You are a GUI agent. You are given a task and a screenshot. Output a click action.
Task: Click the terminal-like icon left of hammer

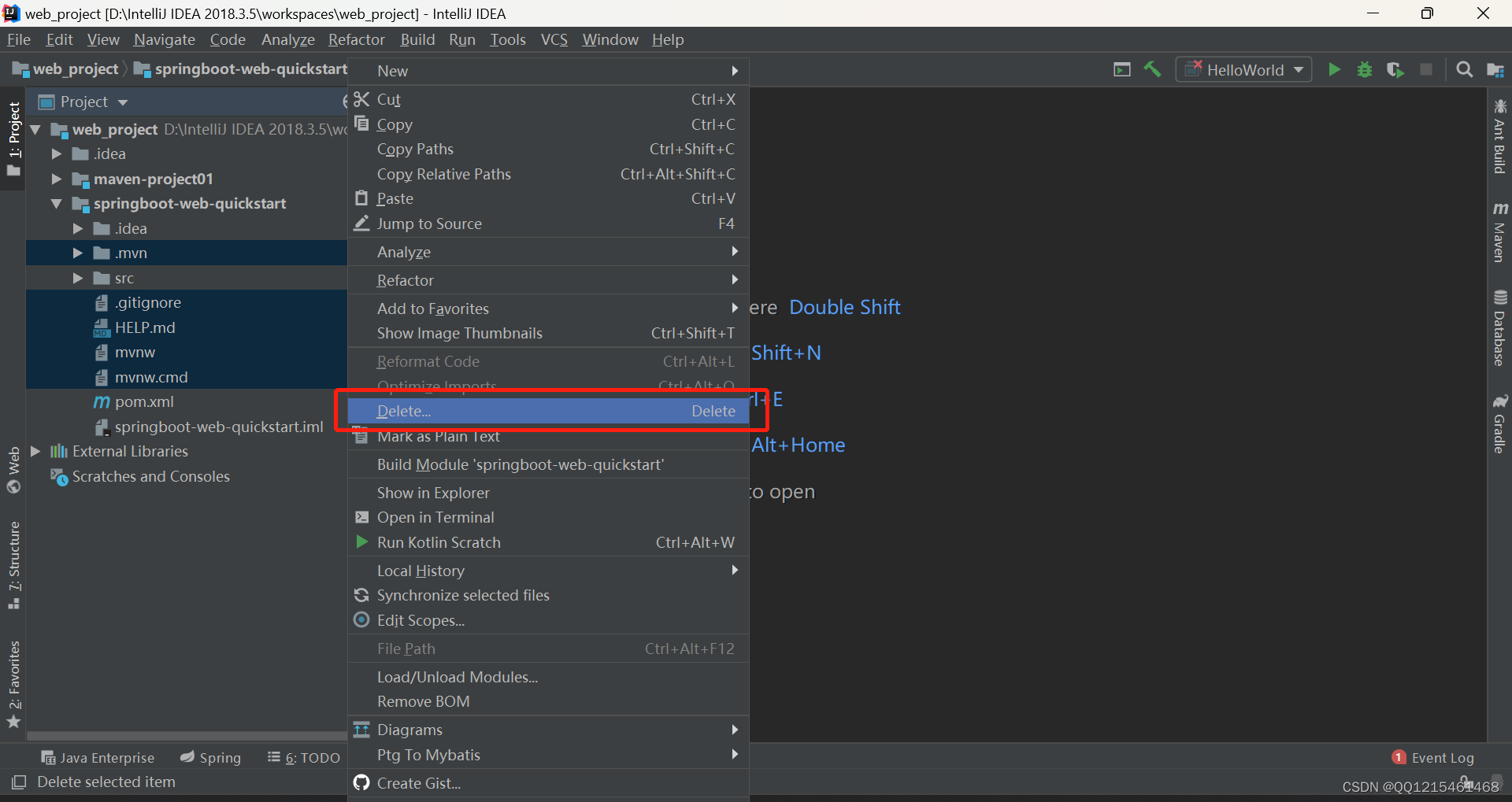coord(1122,70)
